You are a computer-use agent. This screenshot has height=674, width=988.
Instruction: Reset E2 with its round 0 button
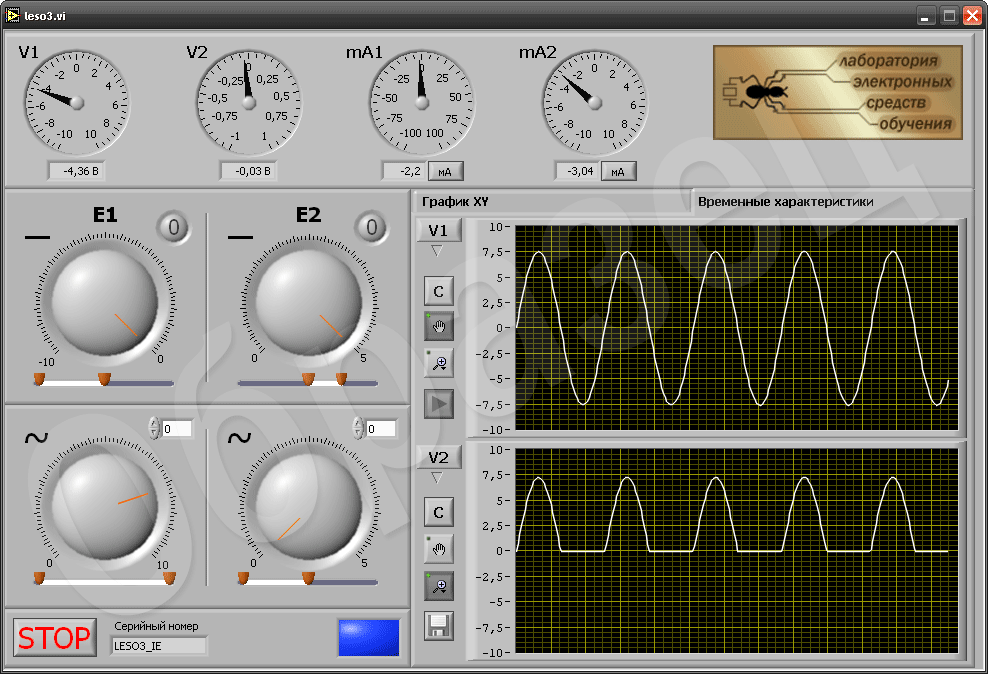coord(371,227)
